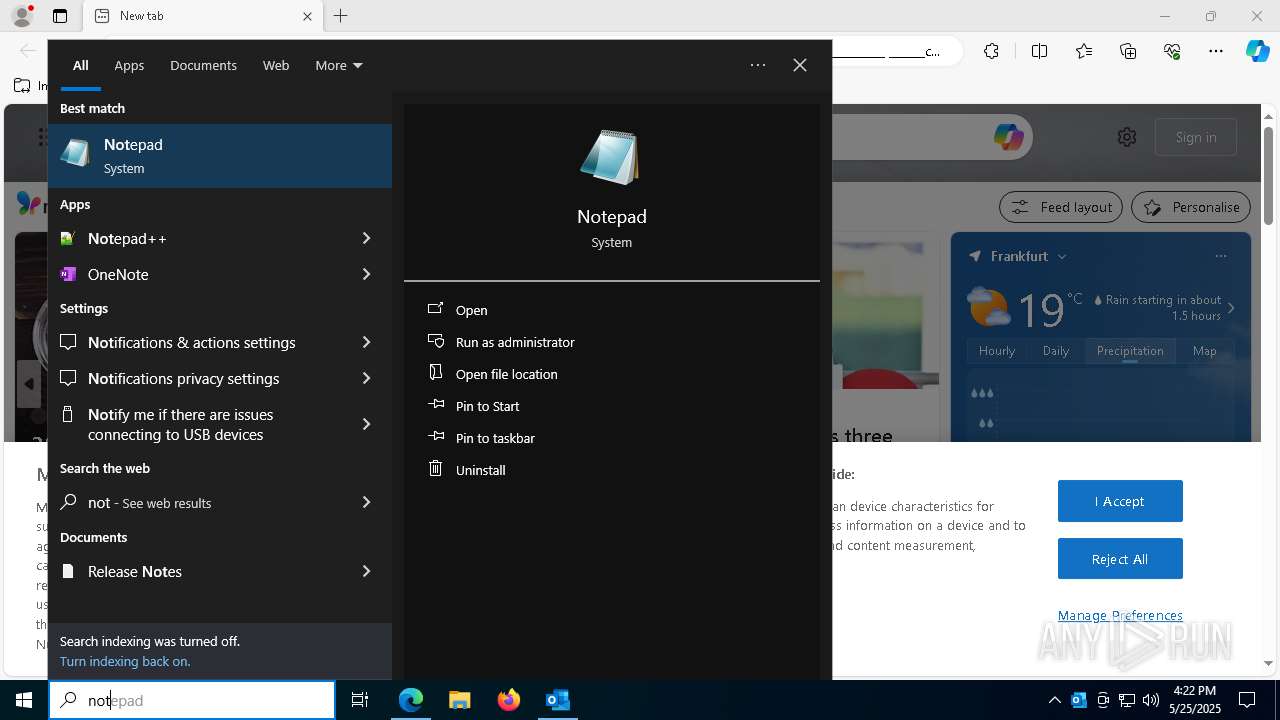
Task: Open Edge favorites star icon
Action: click(1084, 51)
